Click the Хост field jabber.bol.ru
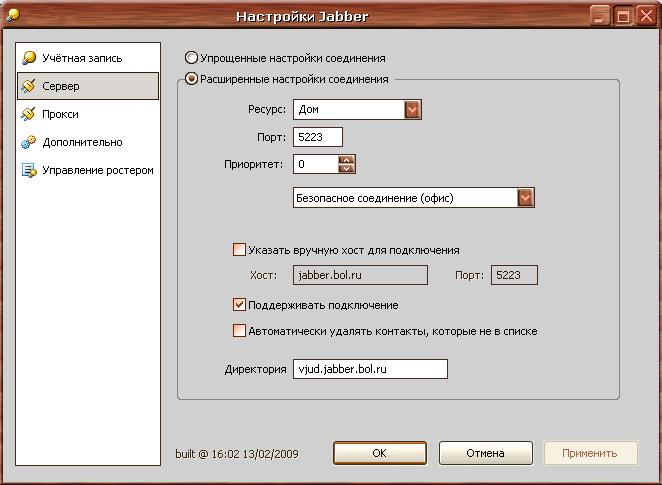This screenshot has width=662, height=485. coord(361,275)
